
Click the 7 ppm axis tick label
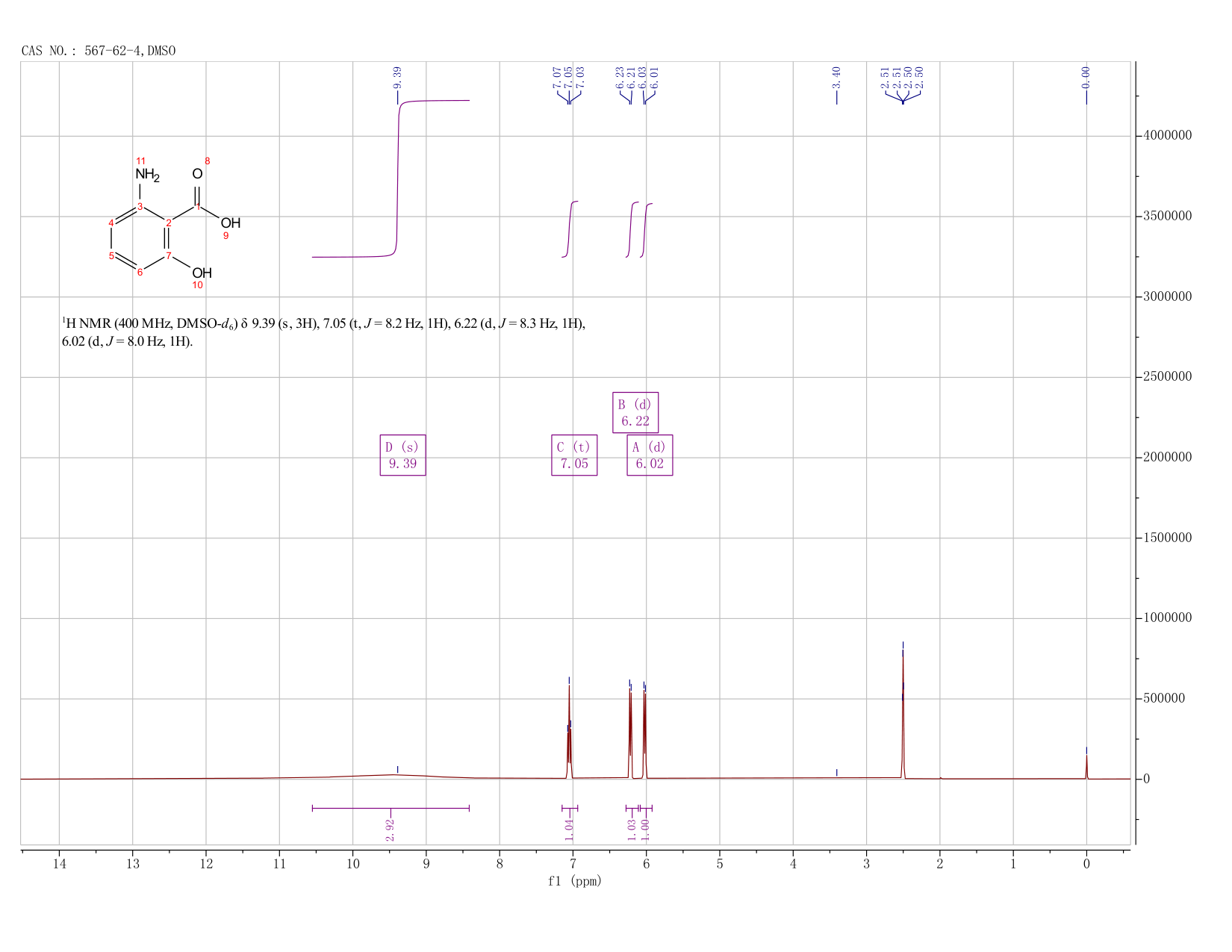pos(573,864)
